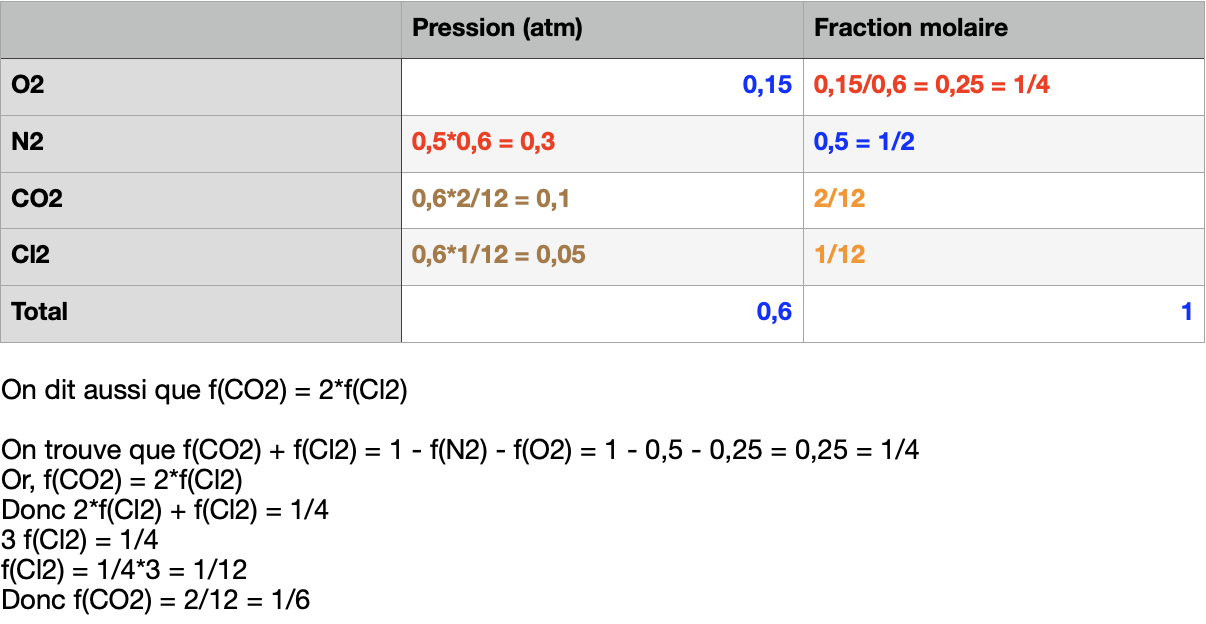This screenshot has height=624, width=1206.
Task: Select the "Fraction molaire" column header
Action: [910, 28]
